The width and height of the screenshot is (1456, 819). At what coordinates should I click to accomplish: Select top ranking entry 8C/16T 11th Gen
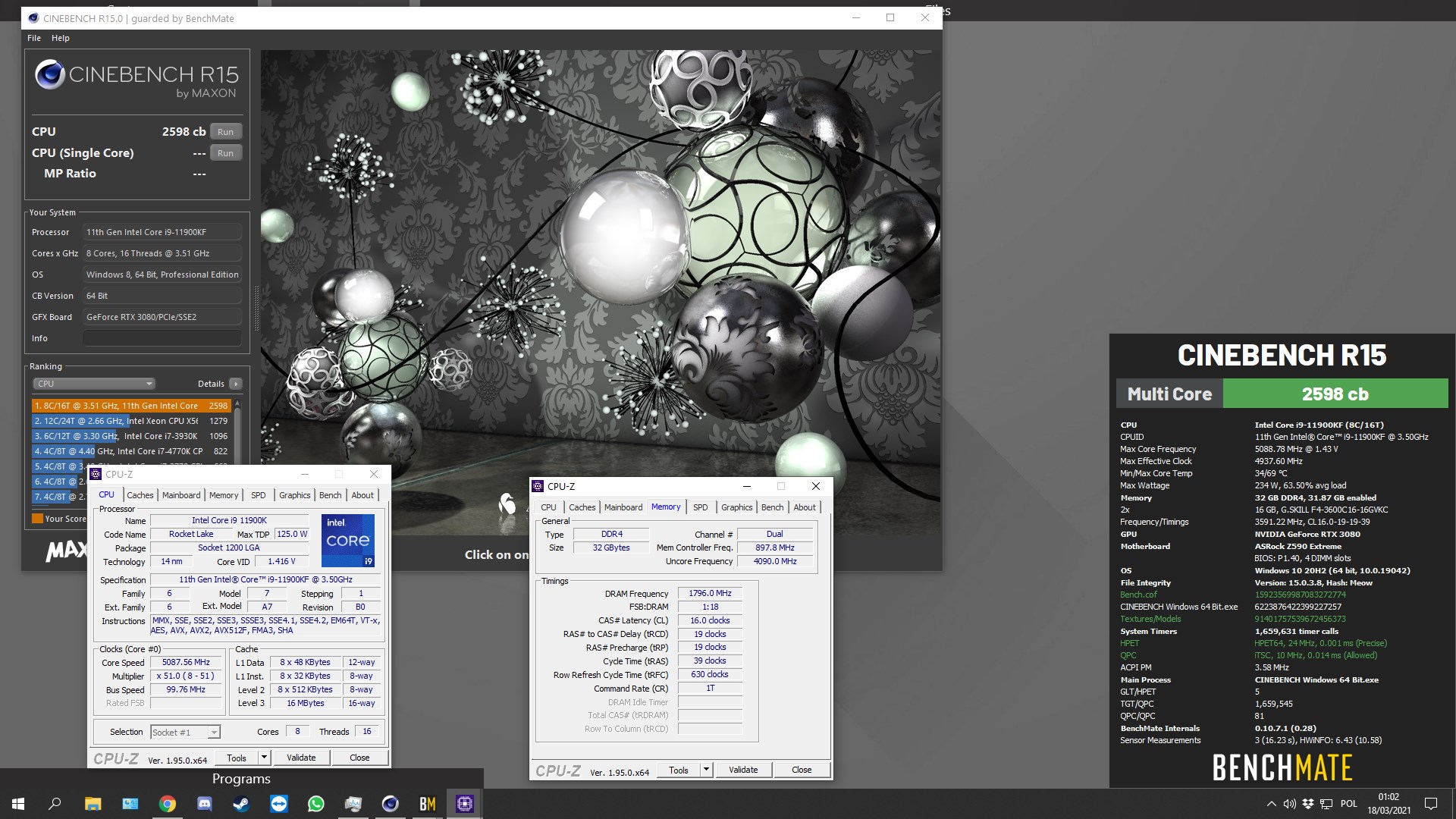(130, 406)
